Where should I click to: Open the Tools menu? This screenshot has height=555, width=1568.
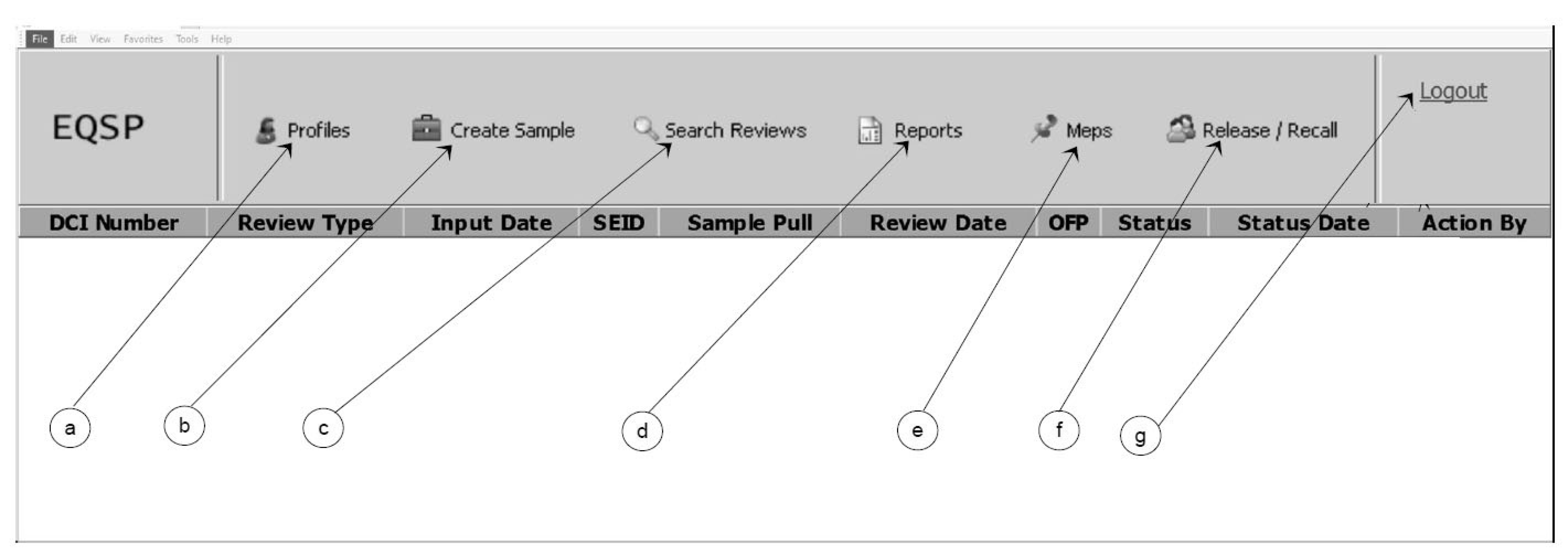[187, 39]
